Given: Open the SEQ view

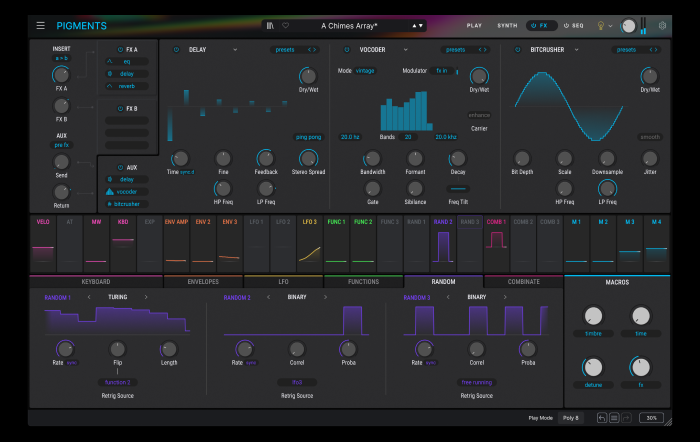Looking at the screenshot, I should (x=574, y=25).
